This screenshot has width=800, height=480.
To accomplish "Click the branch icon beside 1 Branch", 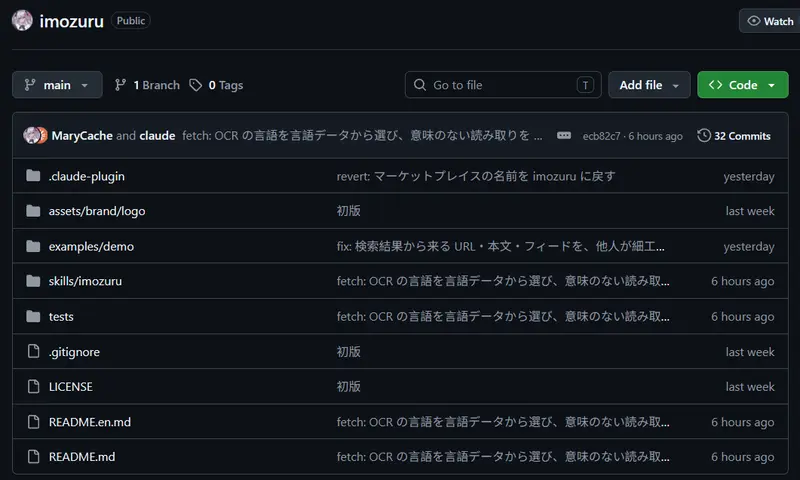I will [120, 85].
